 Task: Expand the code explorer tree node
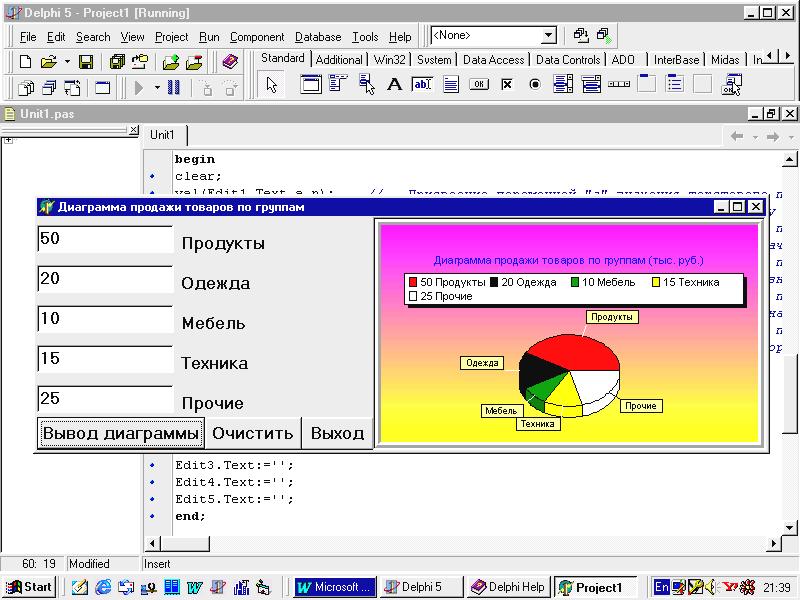9,139
